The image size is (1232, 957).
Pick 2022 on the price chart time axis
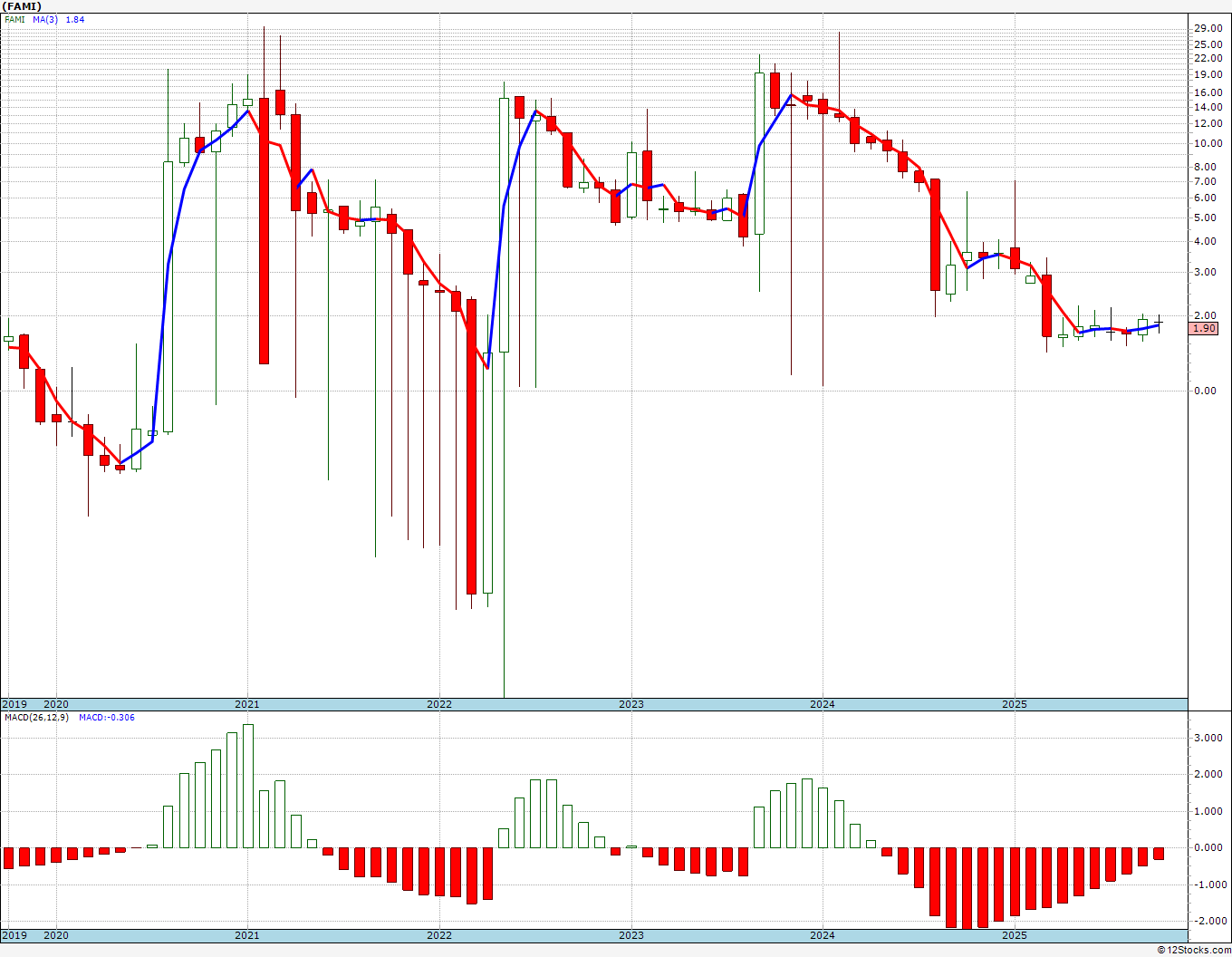click(x=439, y=704)
